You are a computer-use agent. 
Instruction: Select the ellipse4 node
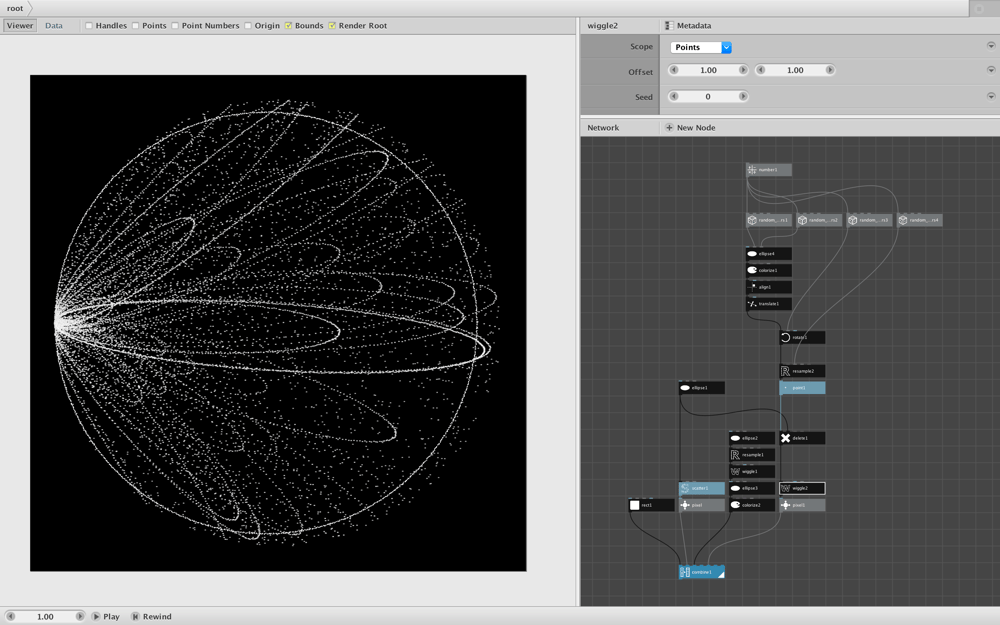point(768,254)
